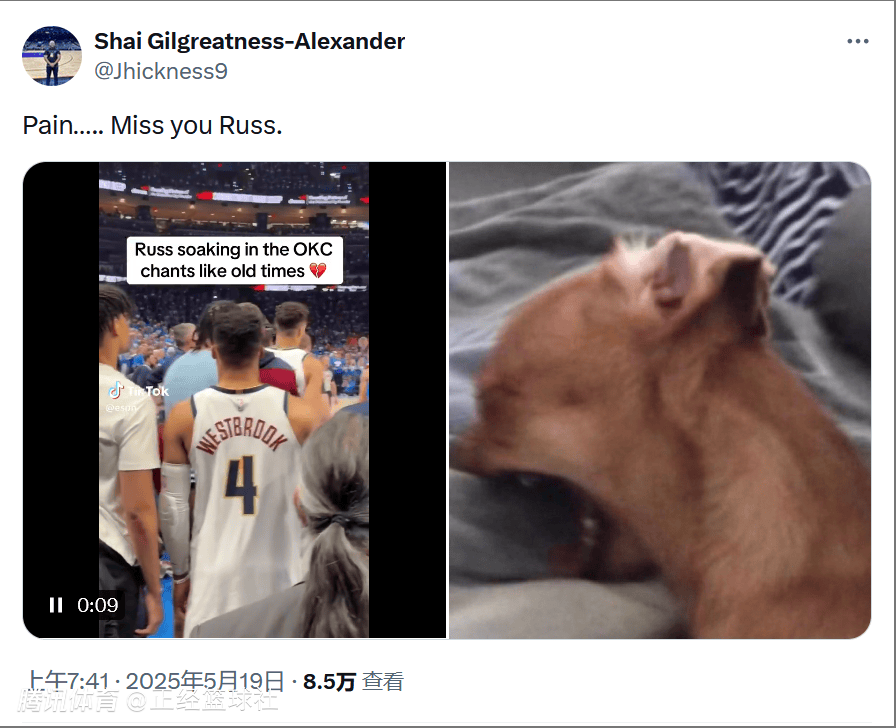The height and width of the screenshot is (728, 896).
Task: Pause the playing video
Action: pos(56,605)
